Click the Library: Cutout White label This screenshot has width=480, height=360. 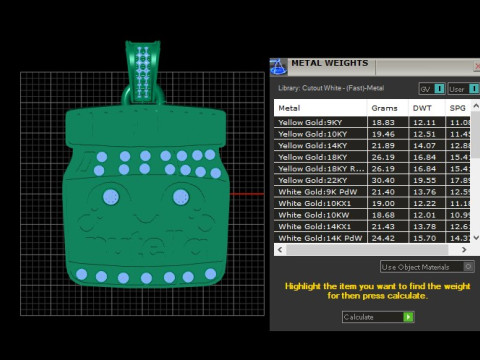[x=331, y=88]
